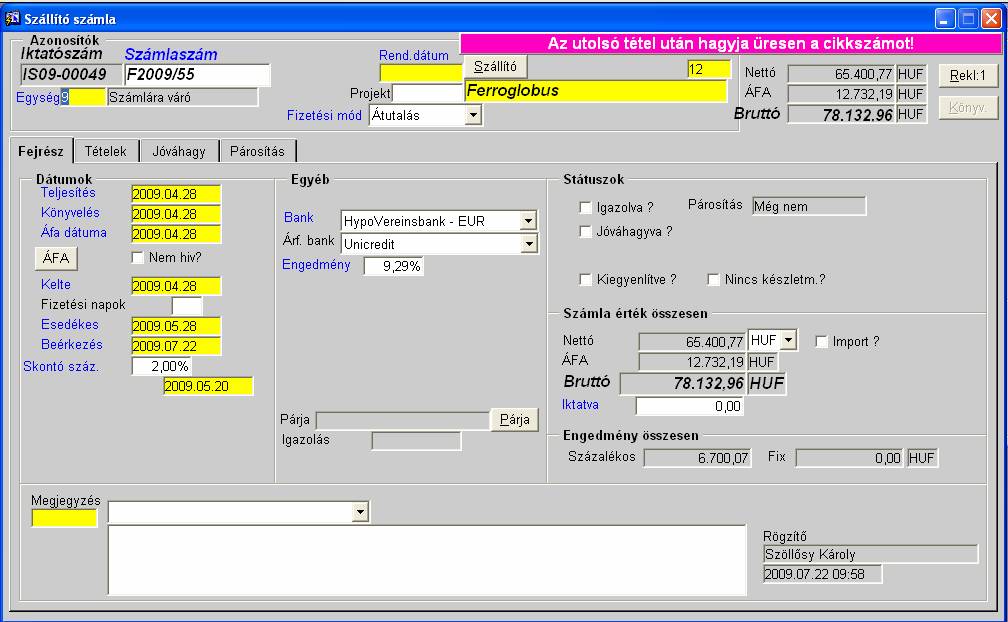Expand the Megjegyzés dropdown list
Viewport: 1008px width, 622px height.
pyautogui.click(x=360, y=512)
